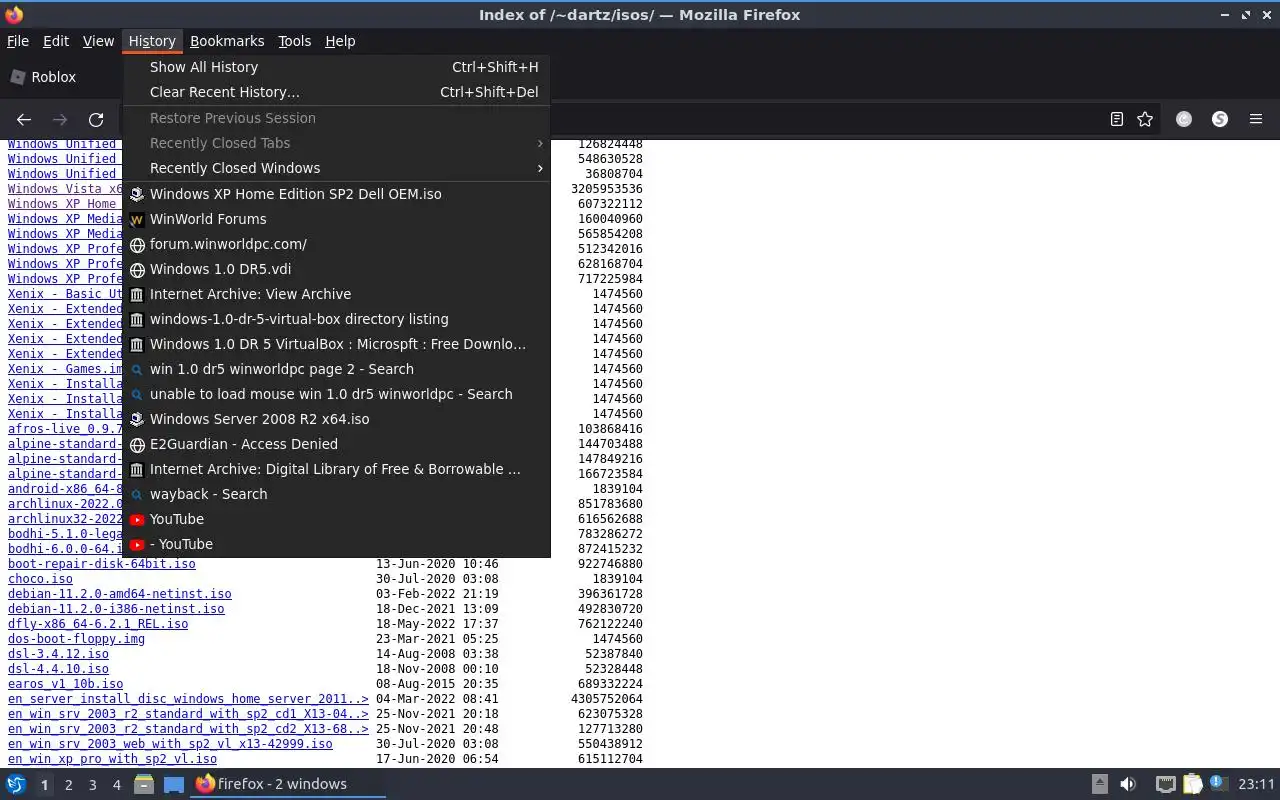
Task: Open Windows Server 2008 R2 x64.iso history entry
Action: click(x=336, y=419)
